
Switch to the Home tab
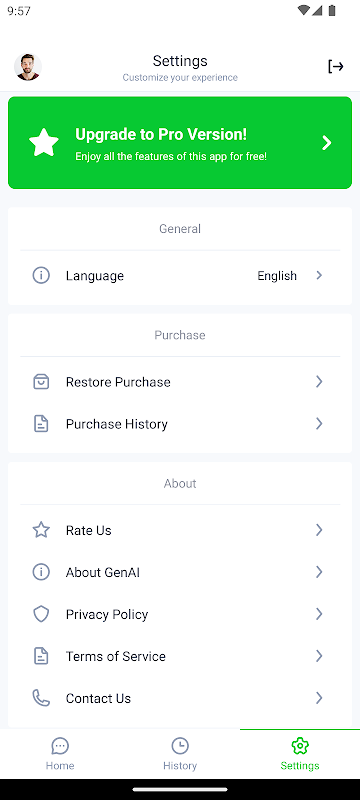pos(60,754)
